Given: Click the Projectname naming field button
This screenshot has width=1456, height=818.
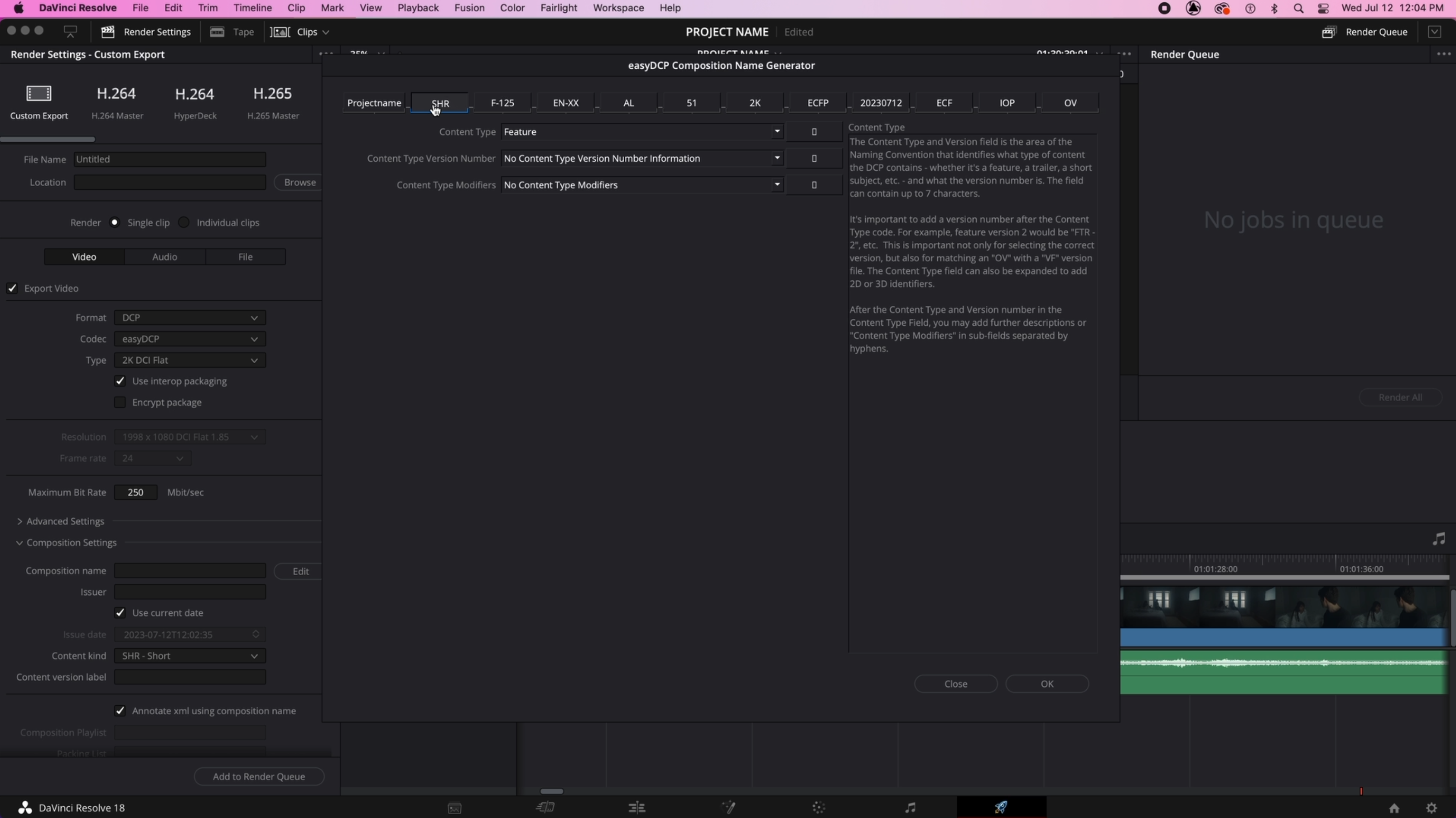Looking at the screenshot, I should [x=374, y=103].
